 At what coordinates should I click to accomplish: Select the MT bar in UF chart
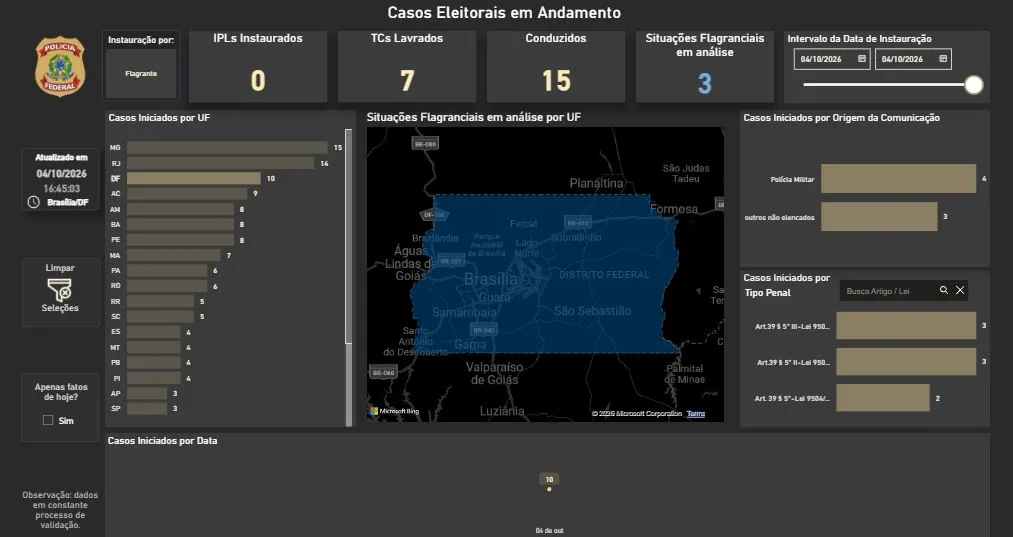pyautogui.click(x=154, y=347)
